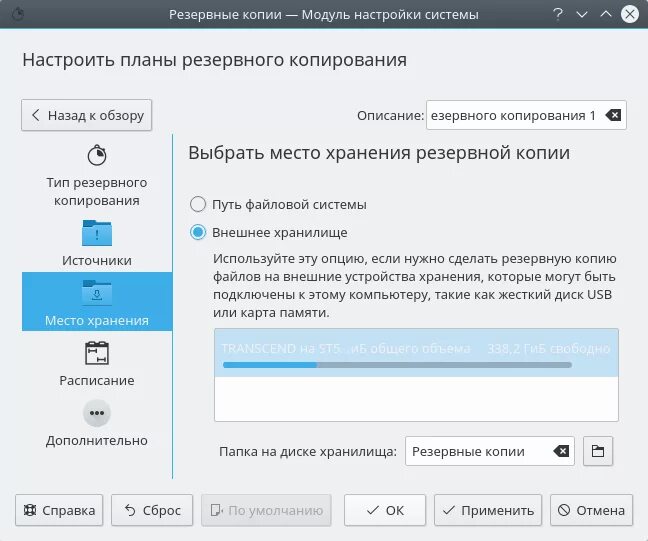Click the empty area of the drive list
The height and width of the screenshot is (541, 648).
pos(416,398)
